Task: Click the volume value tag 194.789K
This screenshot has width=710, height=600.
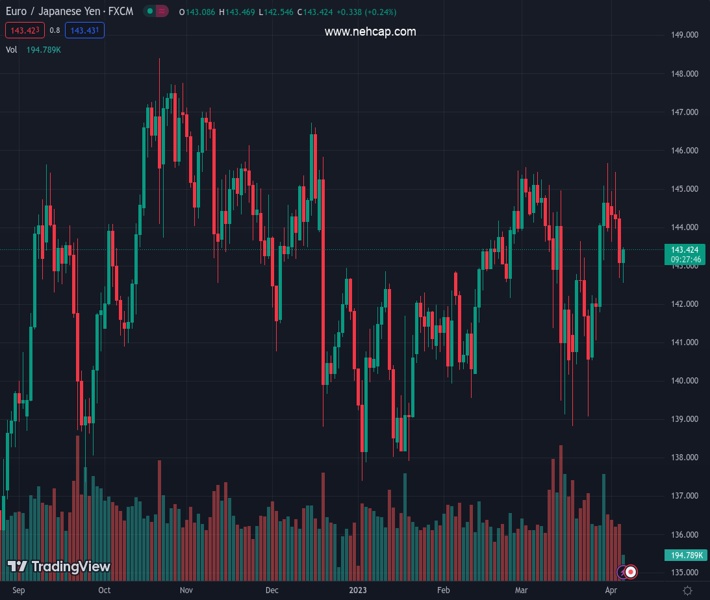Action: coord(685,555)
